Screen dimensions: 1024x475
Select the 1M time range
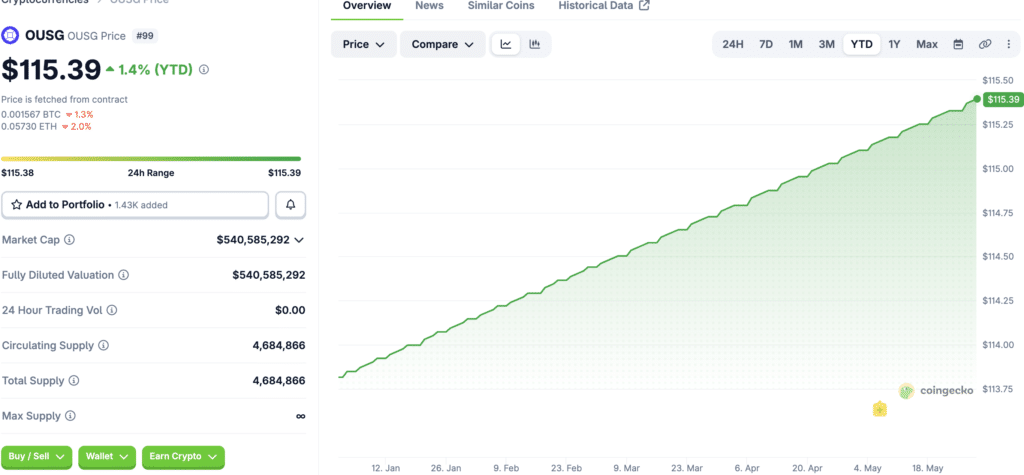pos(795,44)
